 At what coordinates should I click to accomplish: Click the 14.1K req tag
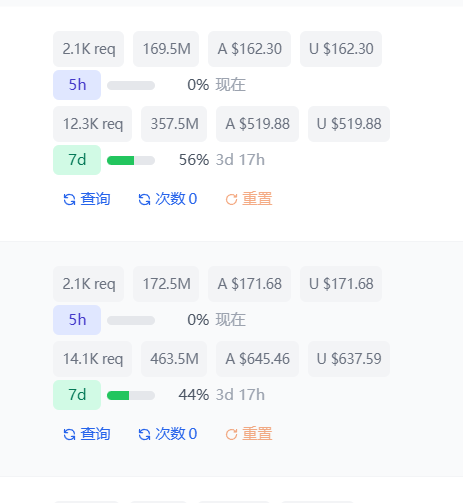click(x=93, y=359)
